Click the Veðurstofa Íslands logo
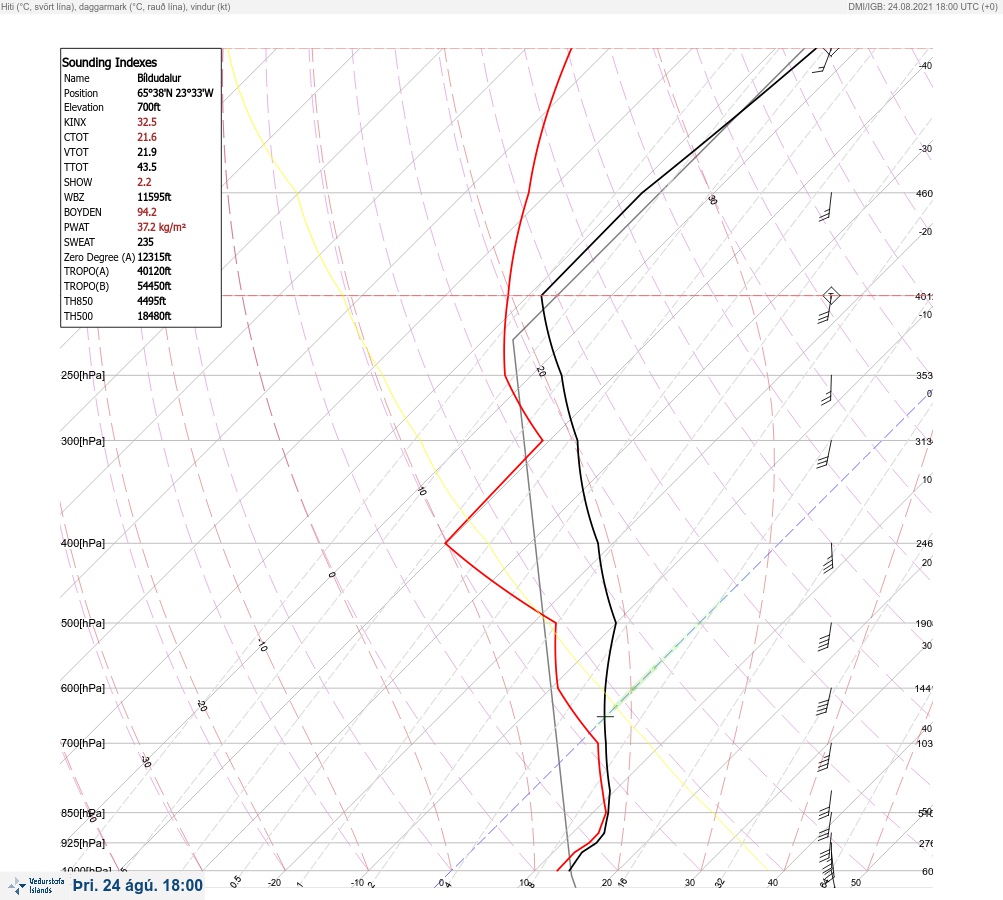This screenshot has height=900, width=1003. tap(36, 886)
